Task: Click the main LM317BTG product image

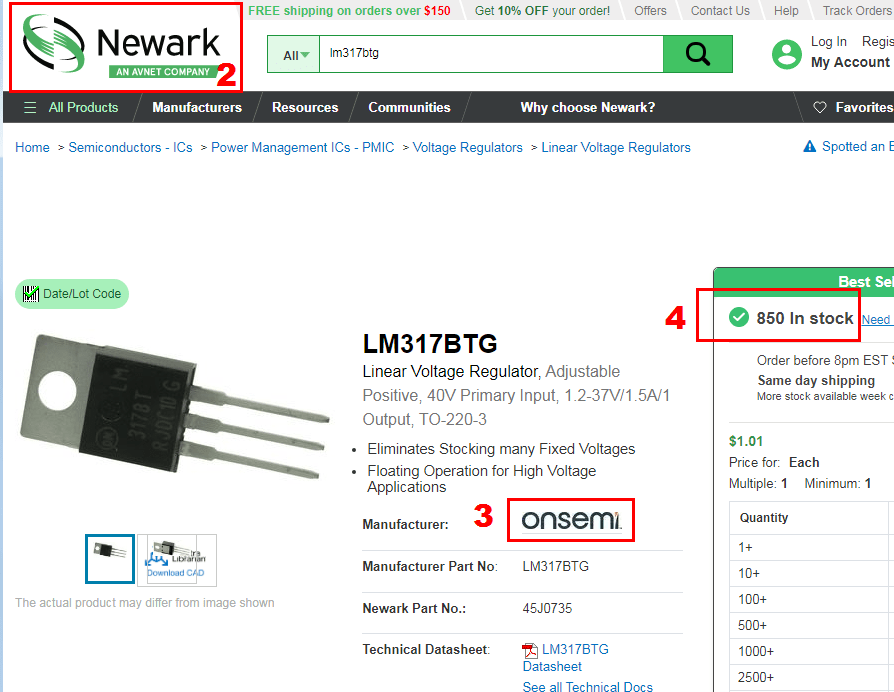Action: pyautogui.click(x=174, y=408)
